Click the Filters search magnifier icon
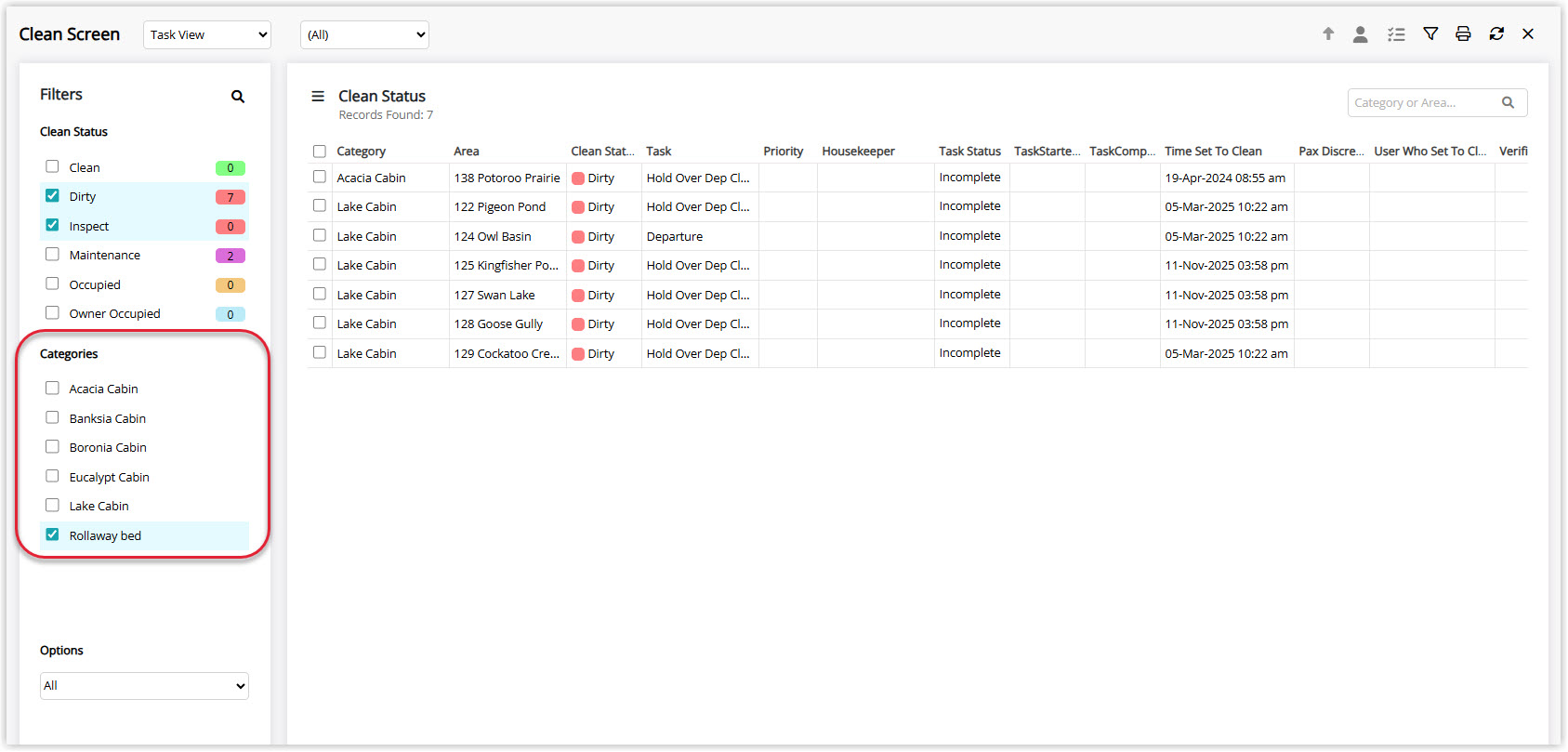This screenshot has height=752, width=1568. 238,97
